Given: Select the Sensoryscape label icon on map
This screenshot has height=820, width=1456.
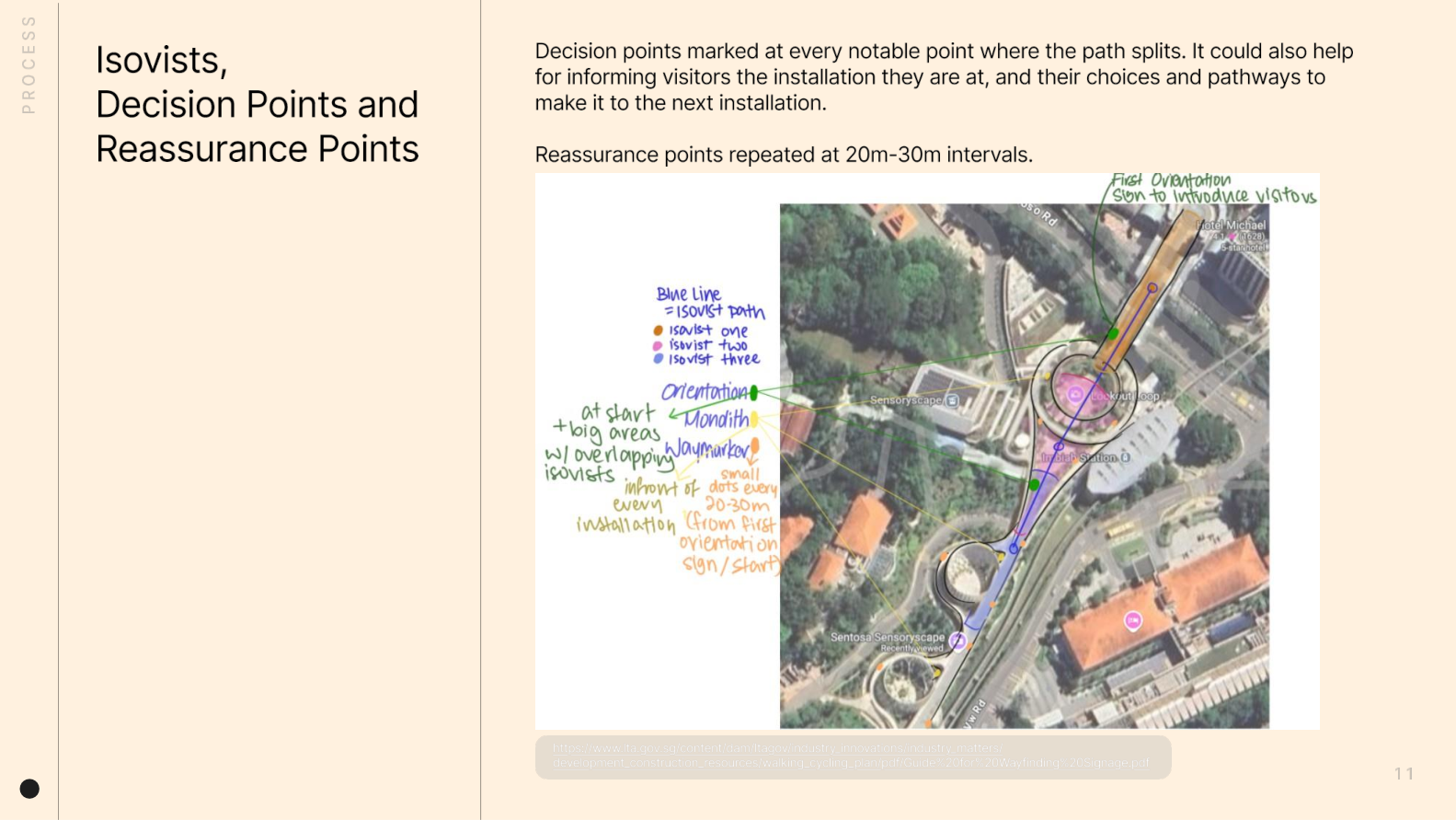Looking at the screenshot, I should click(x=953, y=400).
